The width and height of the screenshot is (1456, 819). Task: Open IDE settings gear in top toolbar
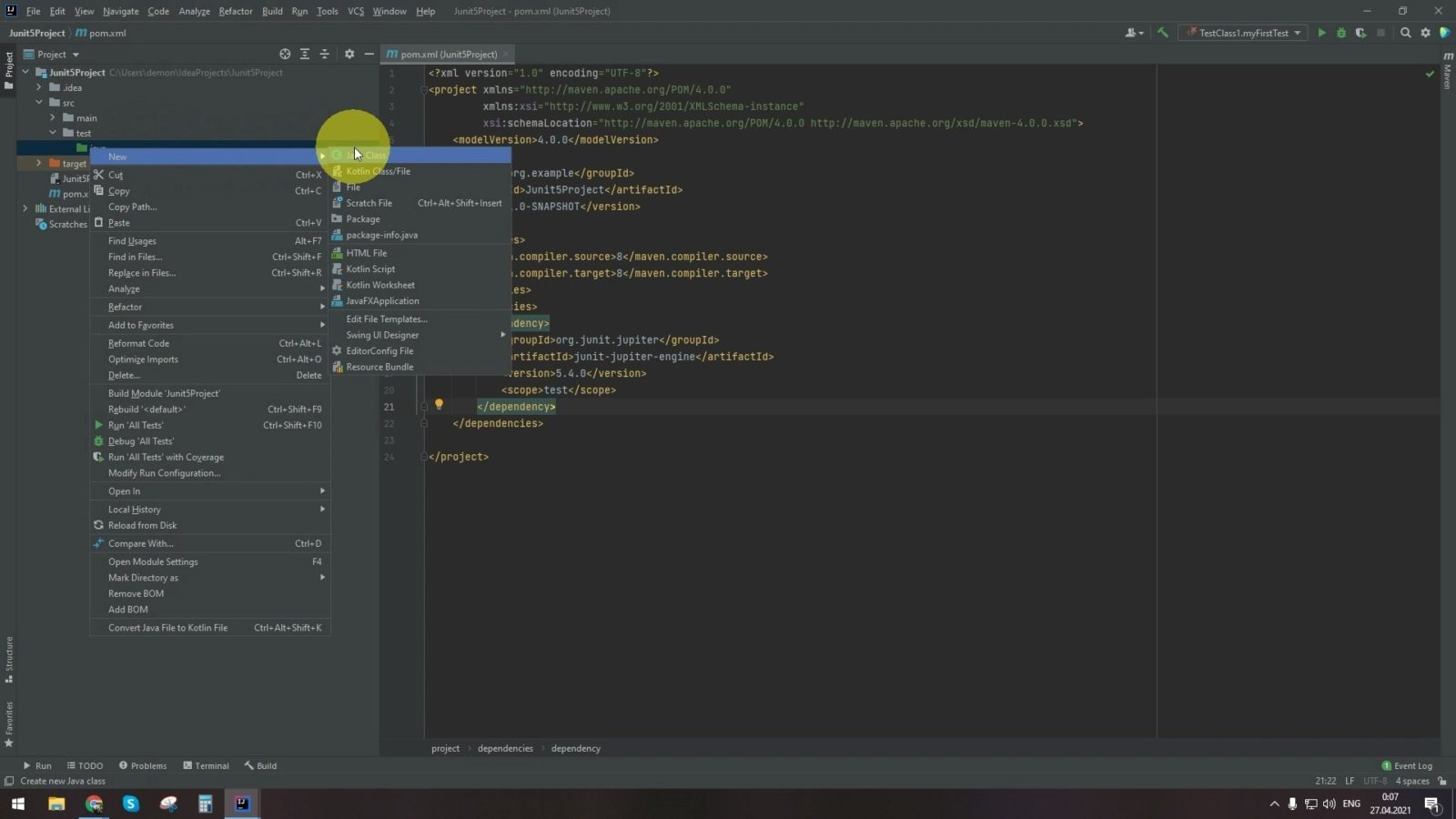[1425, 33]
